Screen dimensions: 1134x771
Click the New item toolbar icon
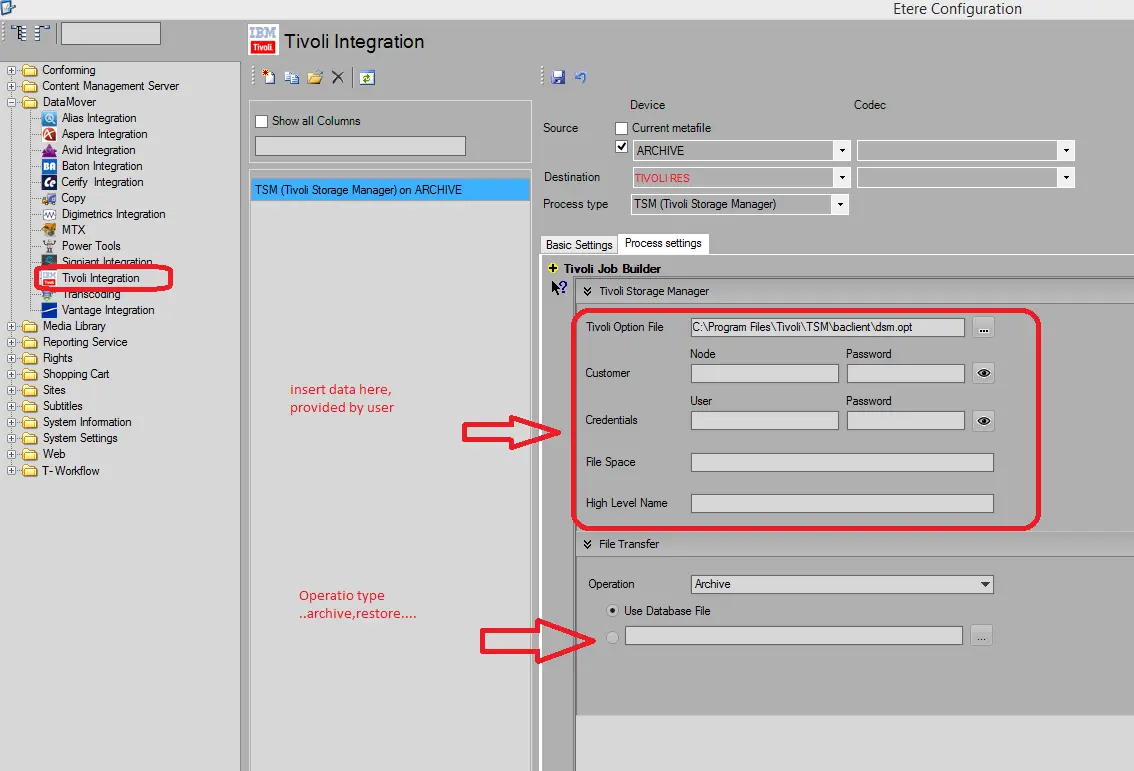268,77
